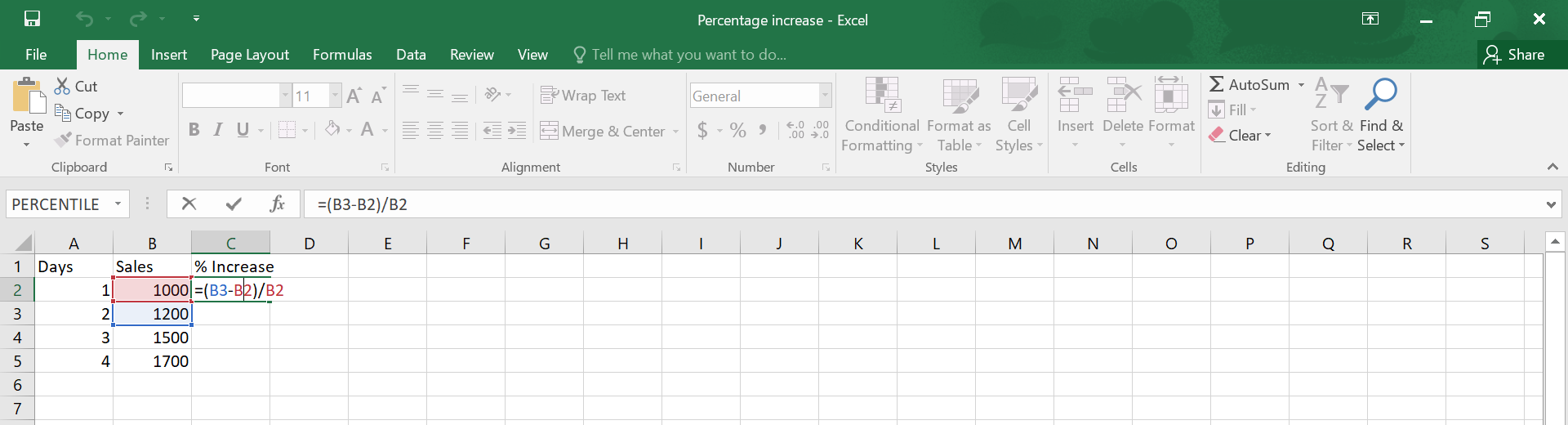Click Comma Style icon
This screenshot has height=425, width=1568.
pos(762,130)
